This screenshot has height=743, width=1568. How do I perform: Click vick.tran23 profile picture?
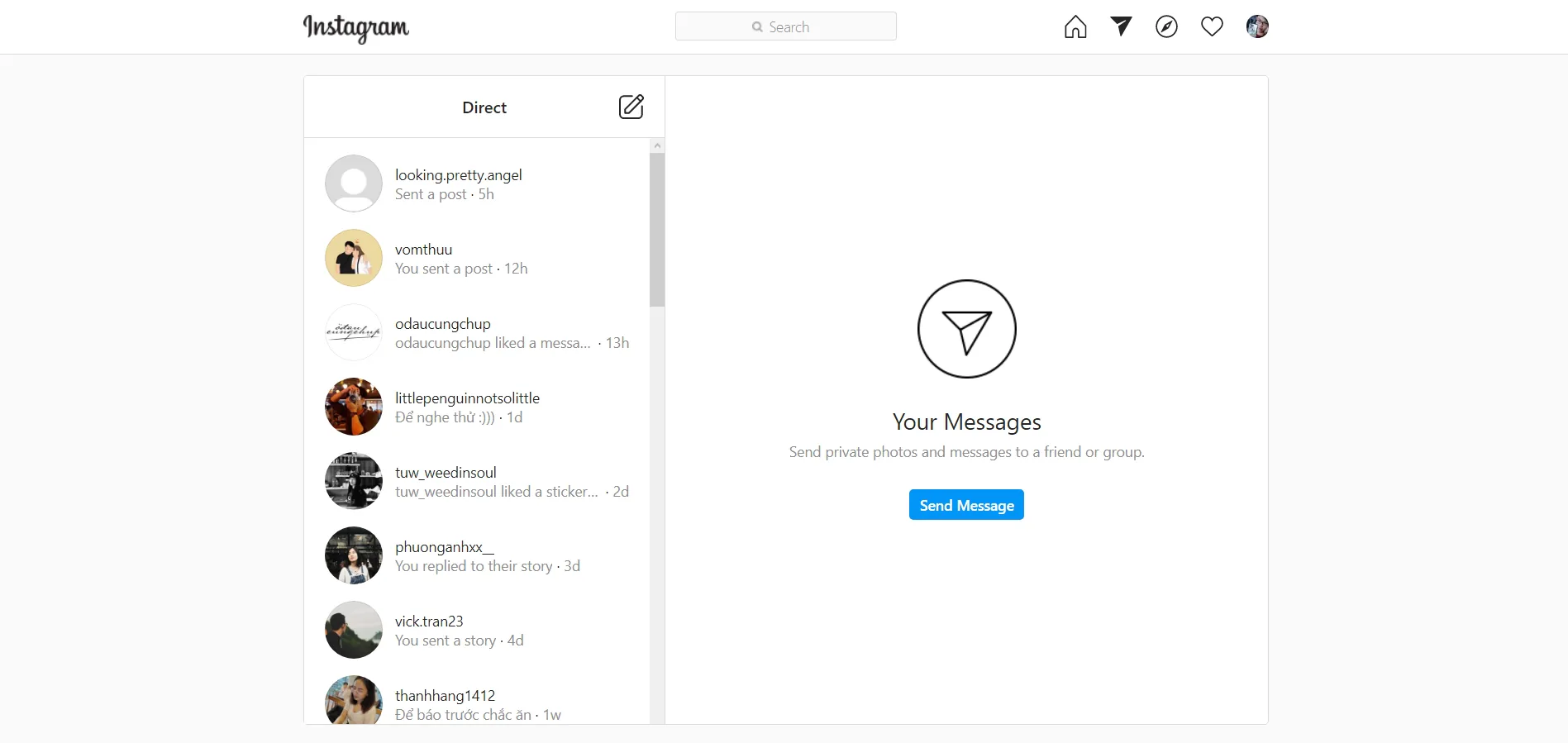[354, 630]
